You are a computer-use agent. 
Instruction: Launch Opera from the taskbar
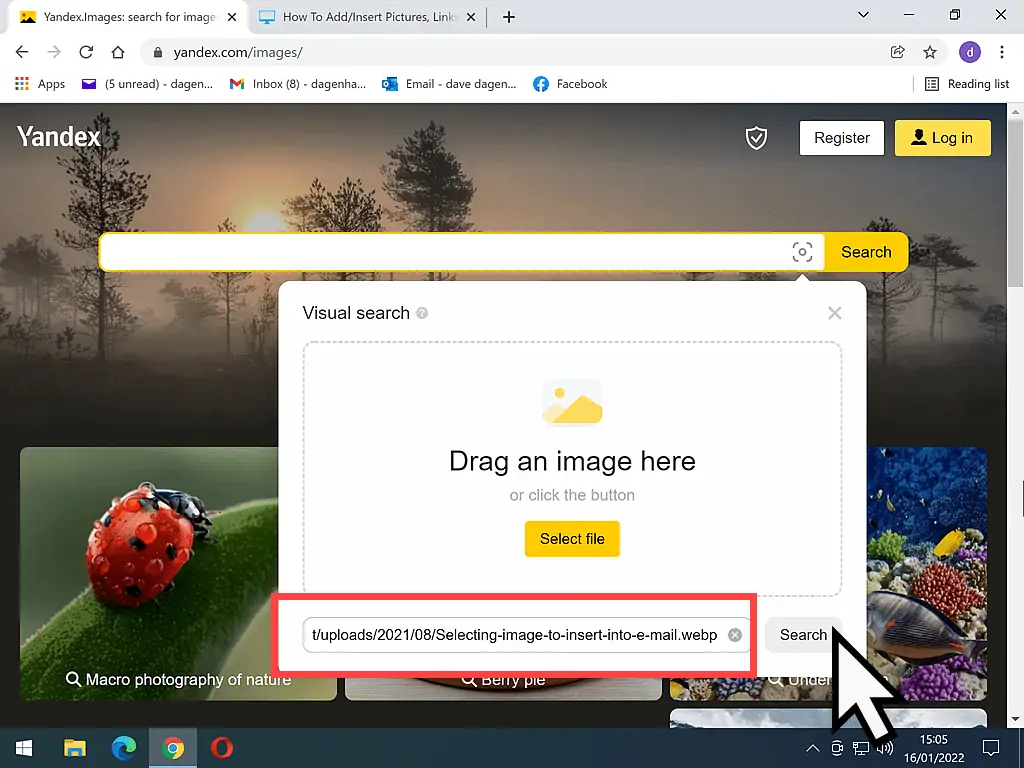click(x=221, y=747)
